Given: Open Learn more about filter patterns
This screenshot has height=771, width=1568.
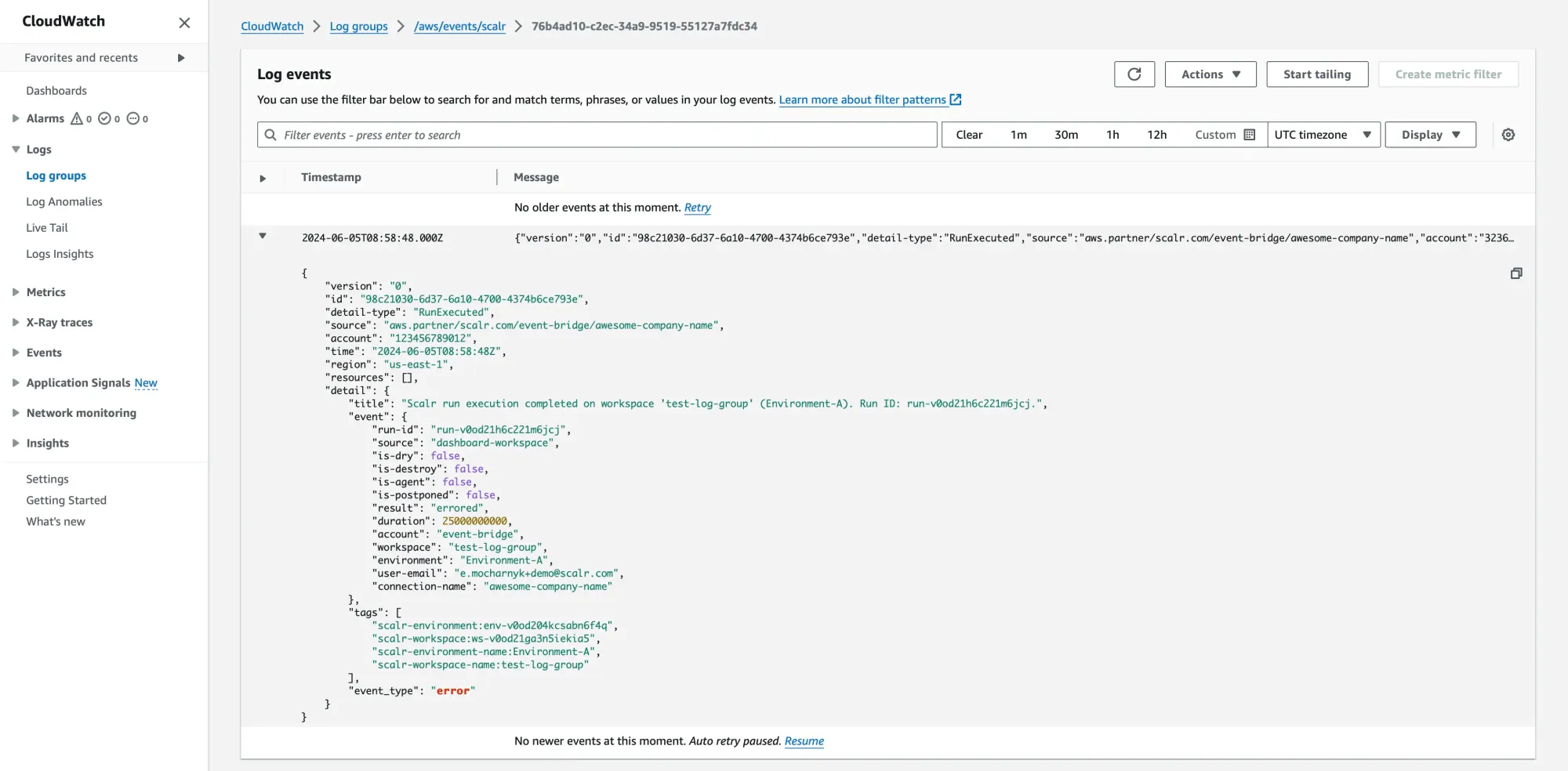Looking at the screenshot, I should 862,100.
